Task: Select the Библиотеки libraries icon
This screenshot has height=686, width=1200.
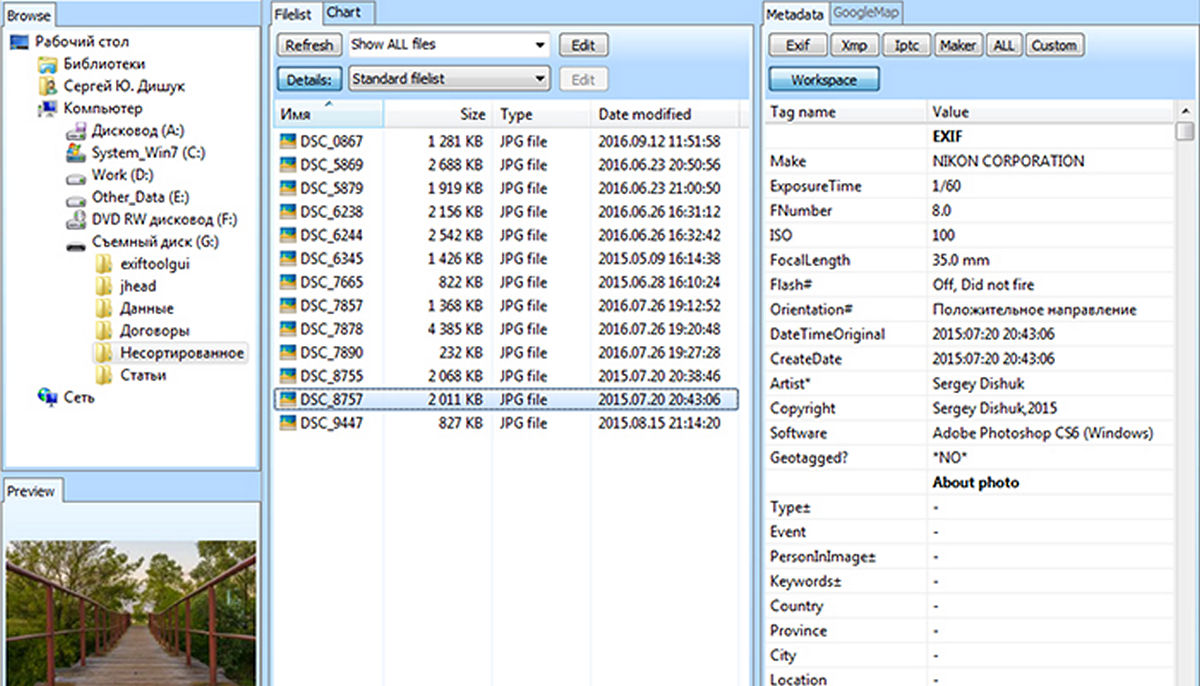Action: 47,65
